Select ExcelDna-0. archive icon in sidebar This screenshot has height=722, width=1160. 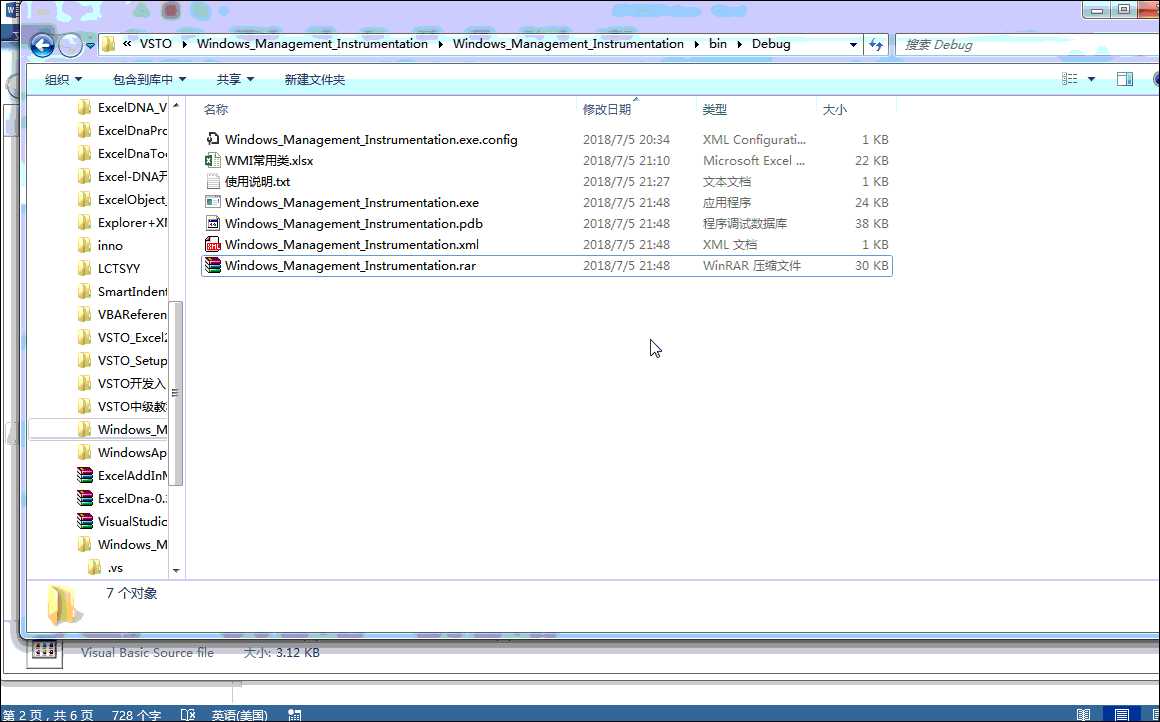[85, 498]
